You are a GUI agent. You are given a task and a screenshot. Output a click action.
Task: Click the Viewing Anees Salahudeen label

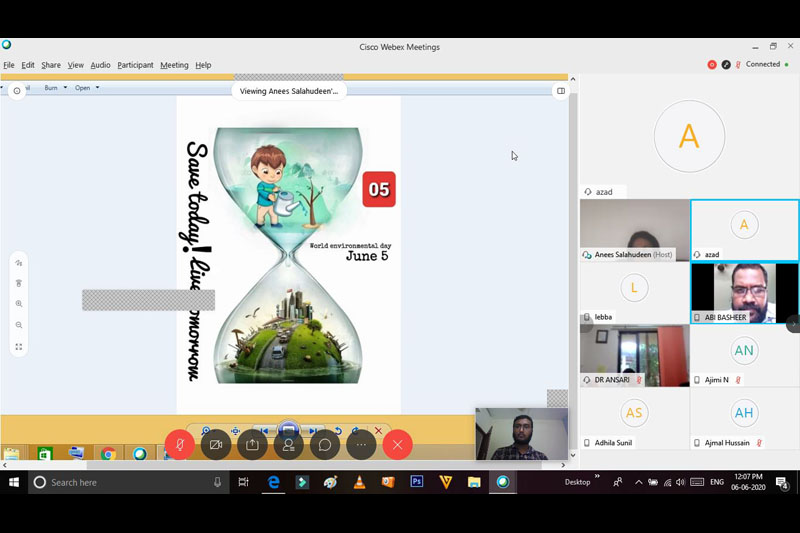(289, 91)
